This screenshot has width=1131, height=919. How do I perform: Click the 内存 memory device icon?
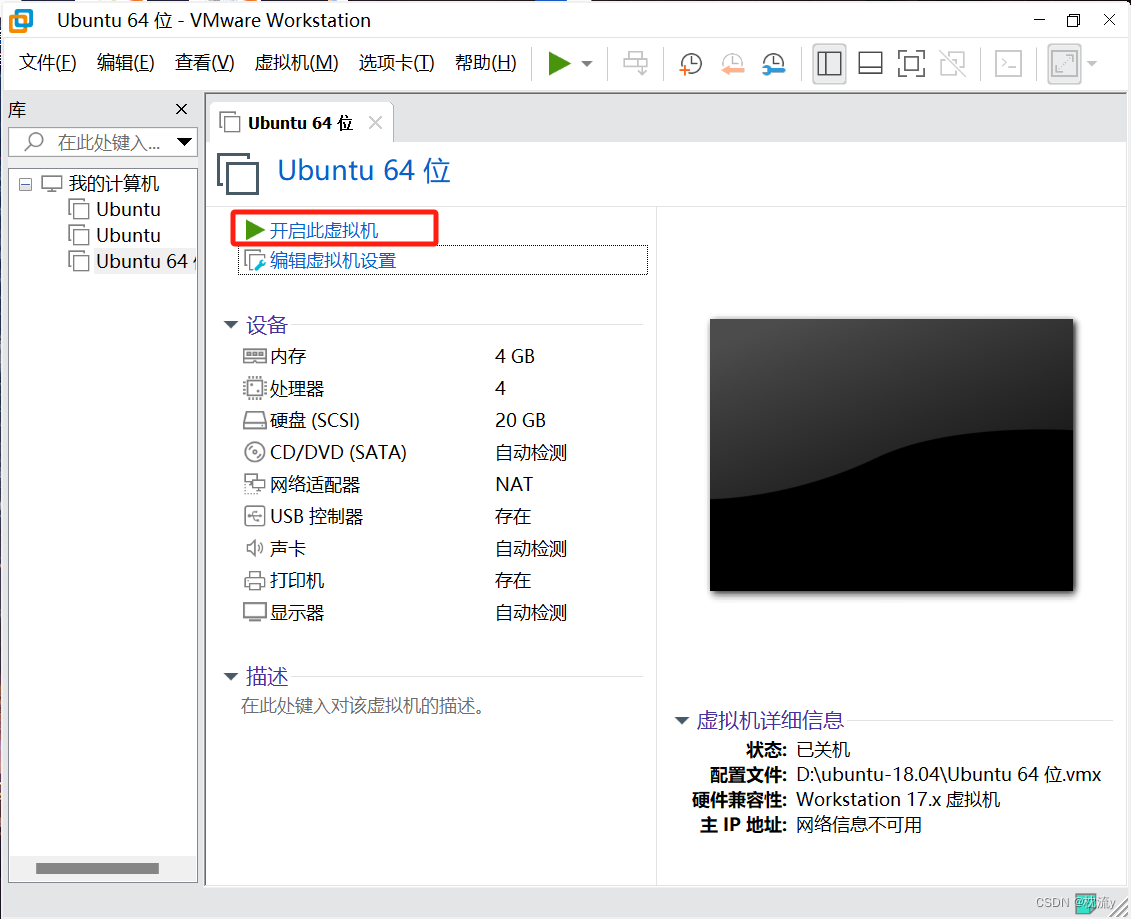[x=255, y=356]
